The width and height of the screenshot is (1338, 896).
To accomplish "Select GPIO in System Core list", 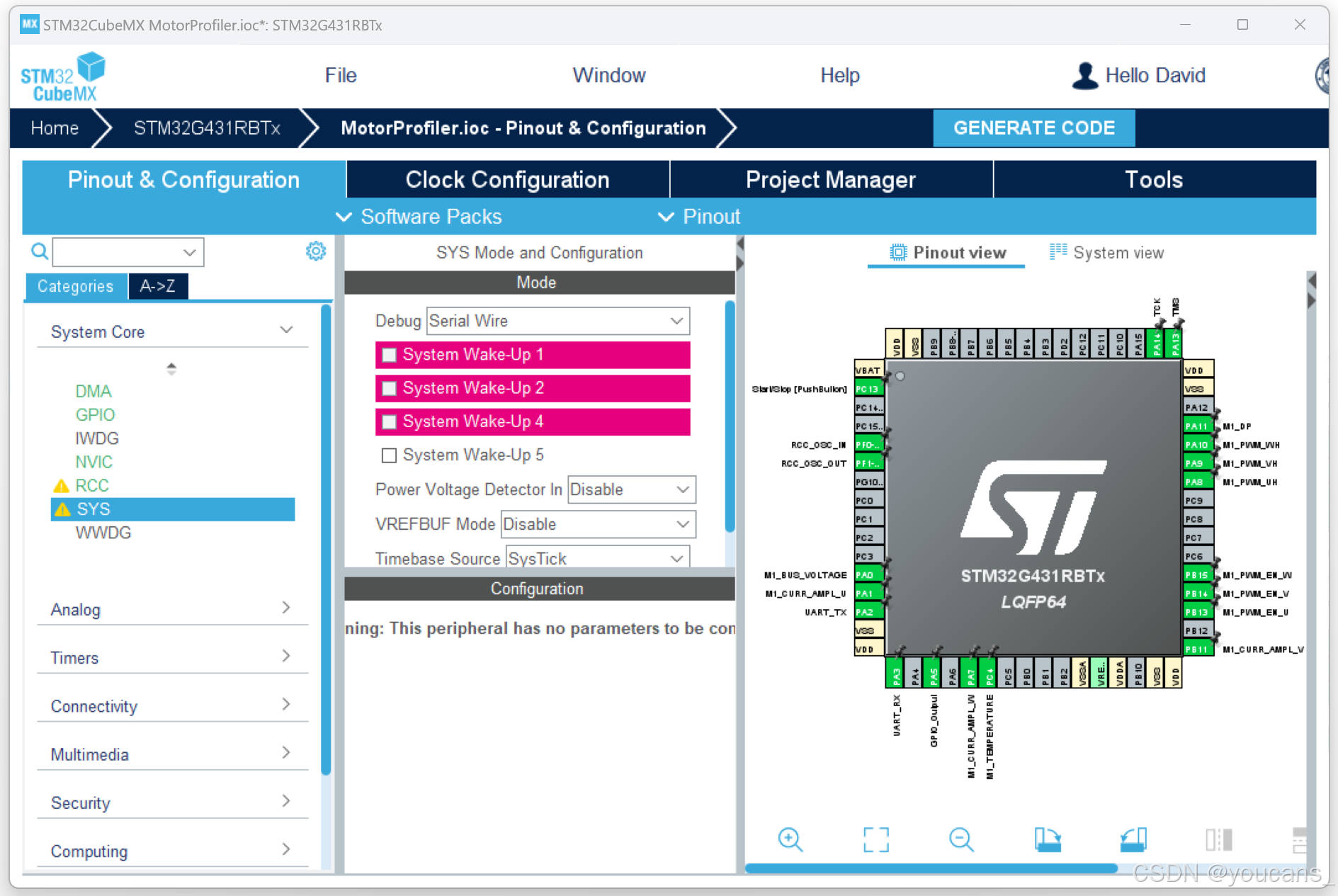I will [x=95, y=414].
